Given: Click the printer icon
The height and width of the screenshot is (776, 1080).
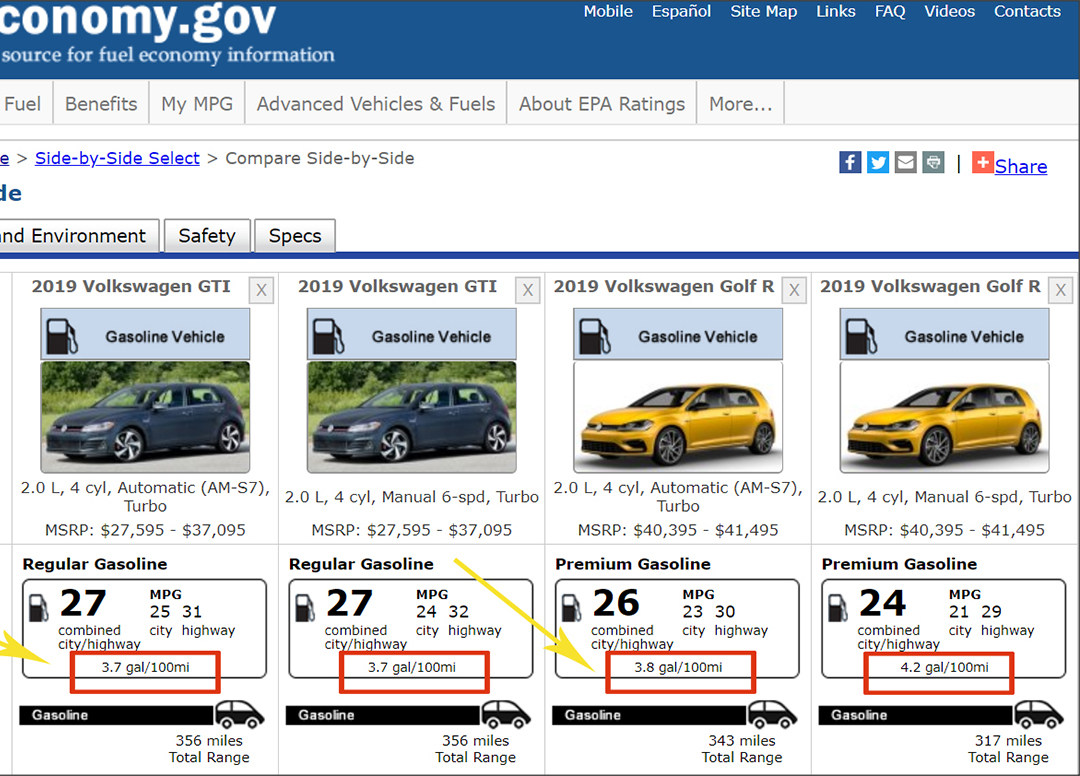Looking at the screenshot, I should click(x=933, y=162).
